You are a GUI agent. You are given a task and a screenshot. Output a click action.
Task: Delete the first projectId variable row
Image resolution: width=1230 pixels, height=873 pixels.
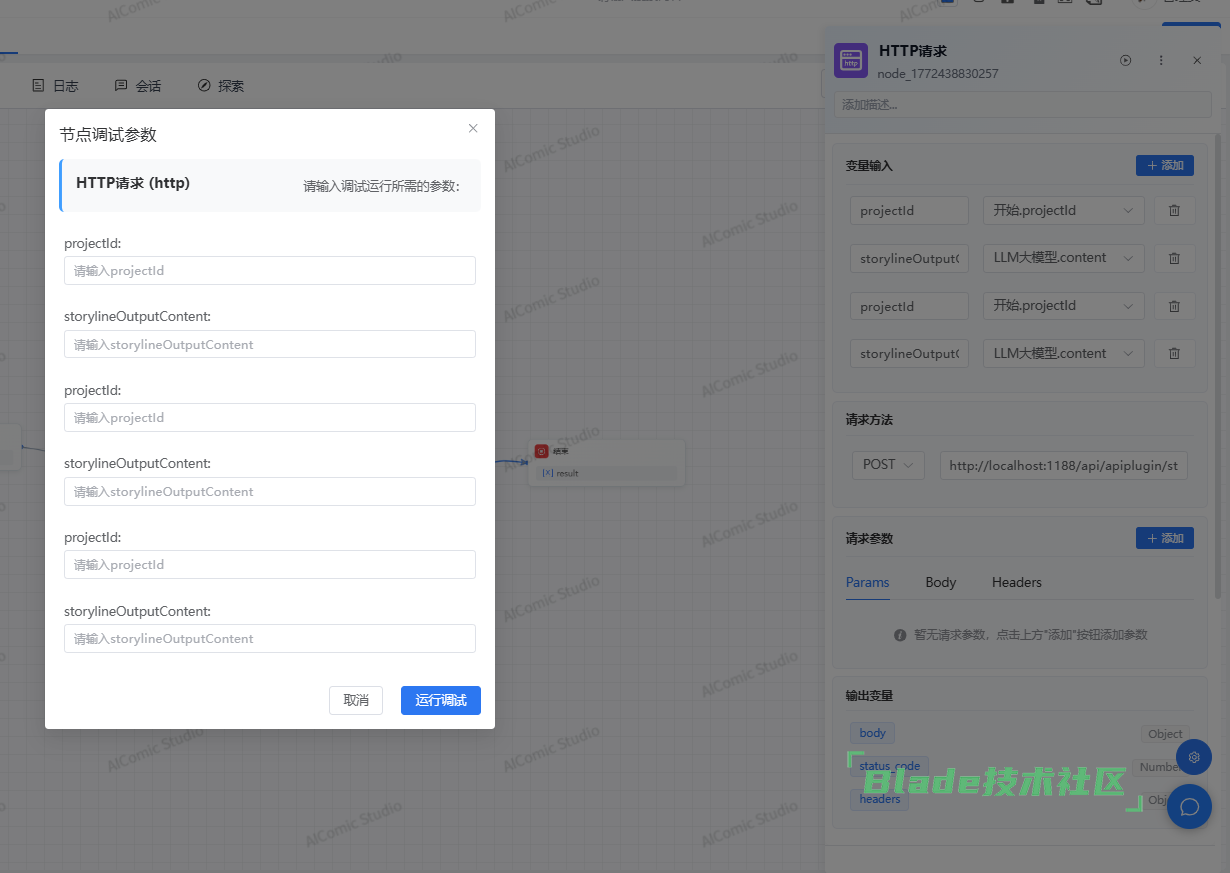1174,211
